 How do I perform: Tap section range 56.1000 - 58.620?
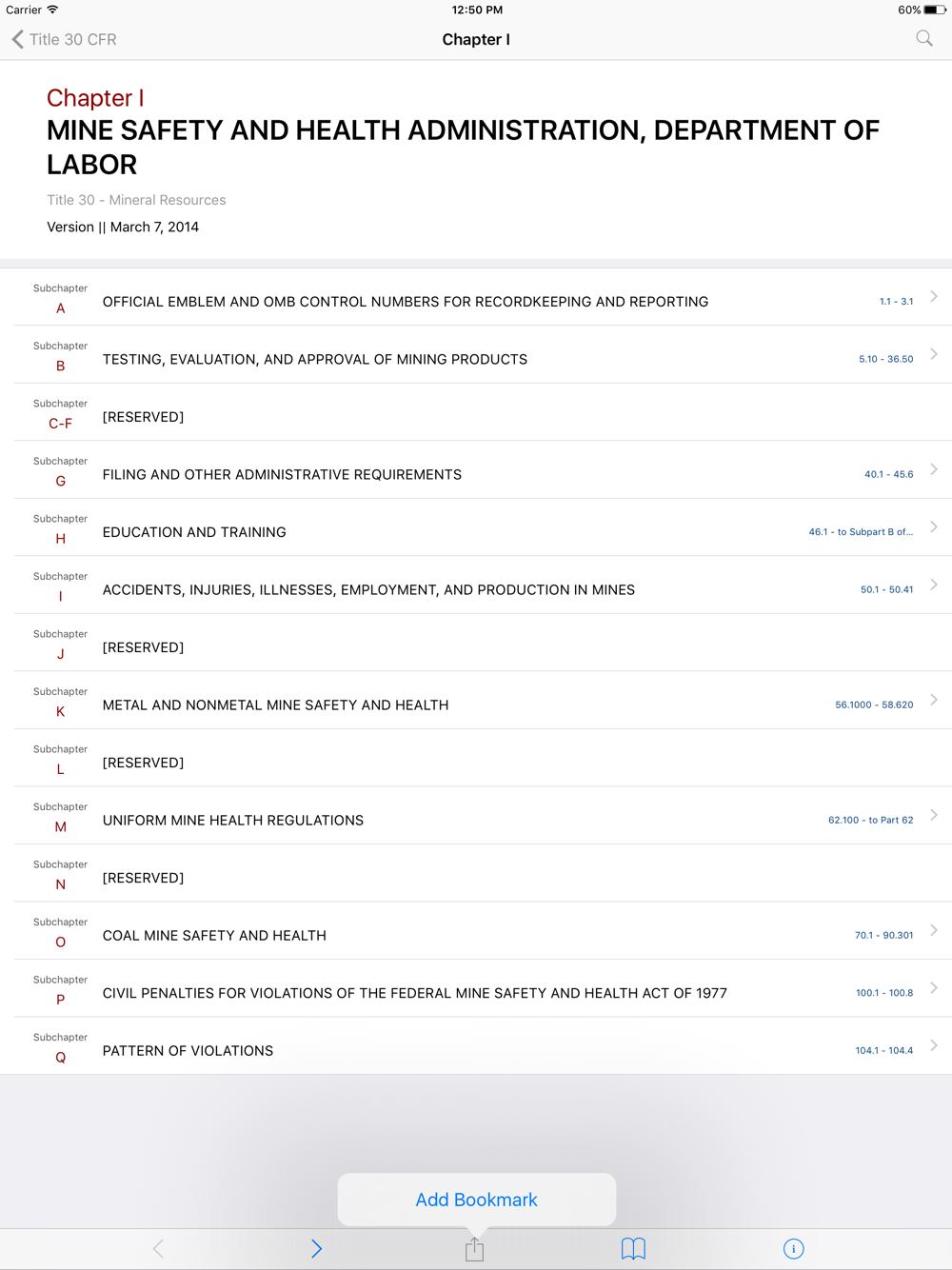point(874,704)
